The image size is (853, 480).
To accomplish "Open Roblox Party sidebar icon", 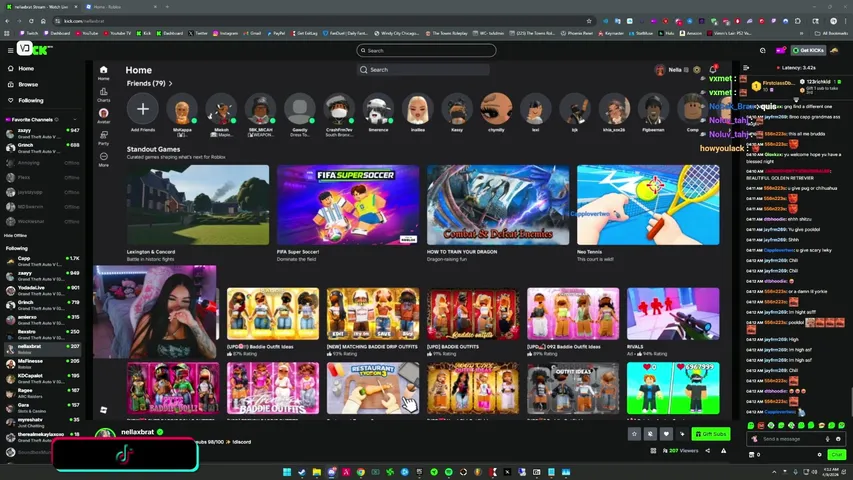I will (103, 138).
